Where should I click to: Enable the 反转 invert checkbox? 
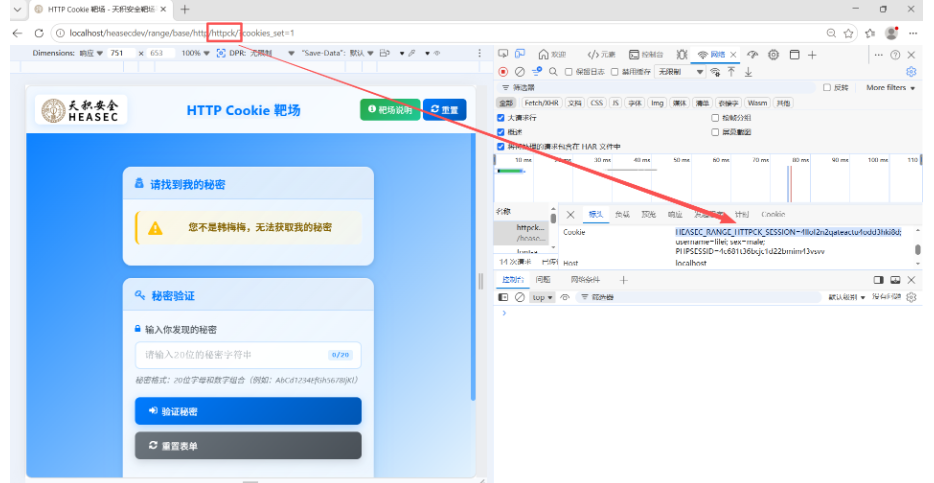pyautogui.click(x=826, y=88)
